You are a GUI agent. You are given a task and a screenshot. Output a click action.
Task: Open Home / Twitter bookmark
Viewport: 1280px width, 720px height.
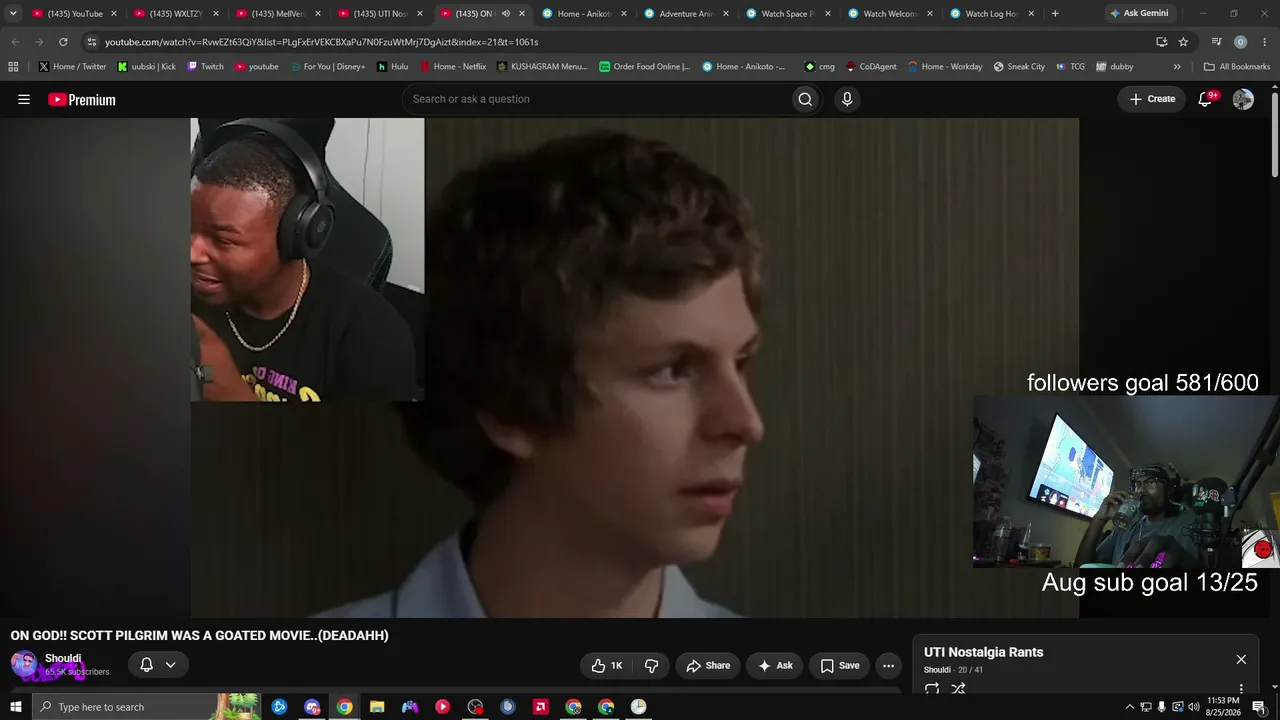click(72, 67)
